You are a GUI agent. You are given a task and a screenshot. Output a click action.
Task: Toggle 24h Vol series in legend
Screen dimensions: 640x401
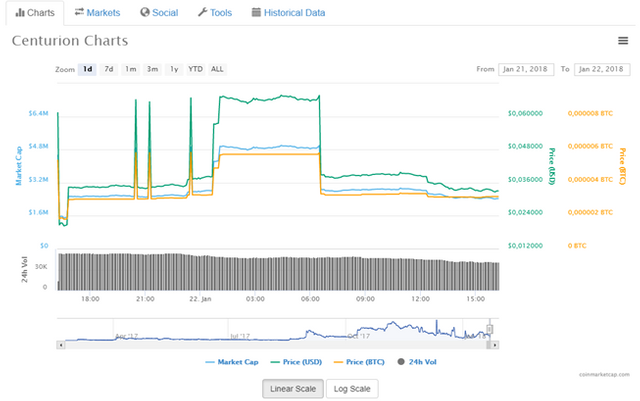417,362
